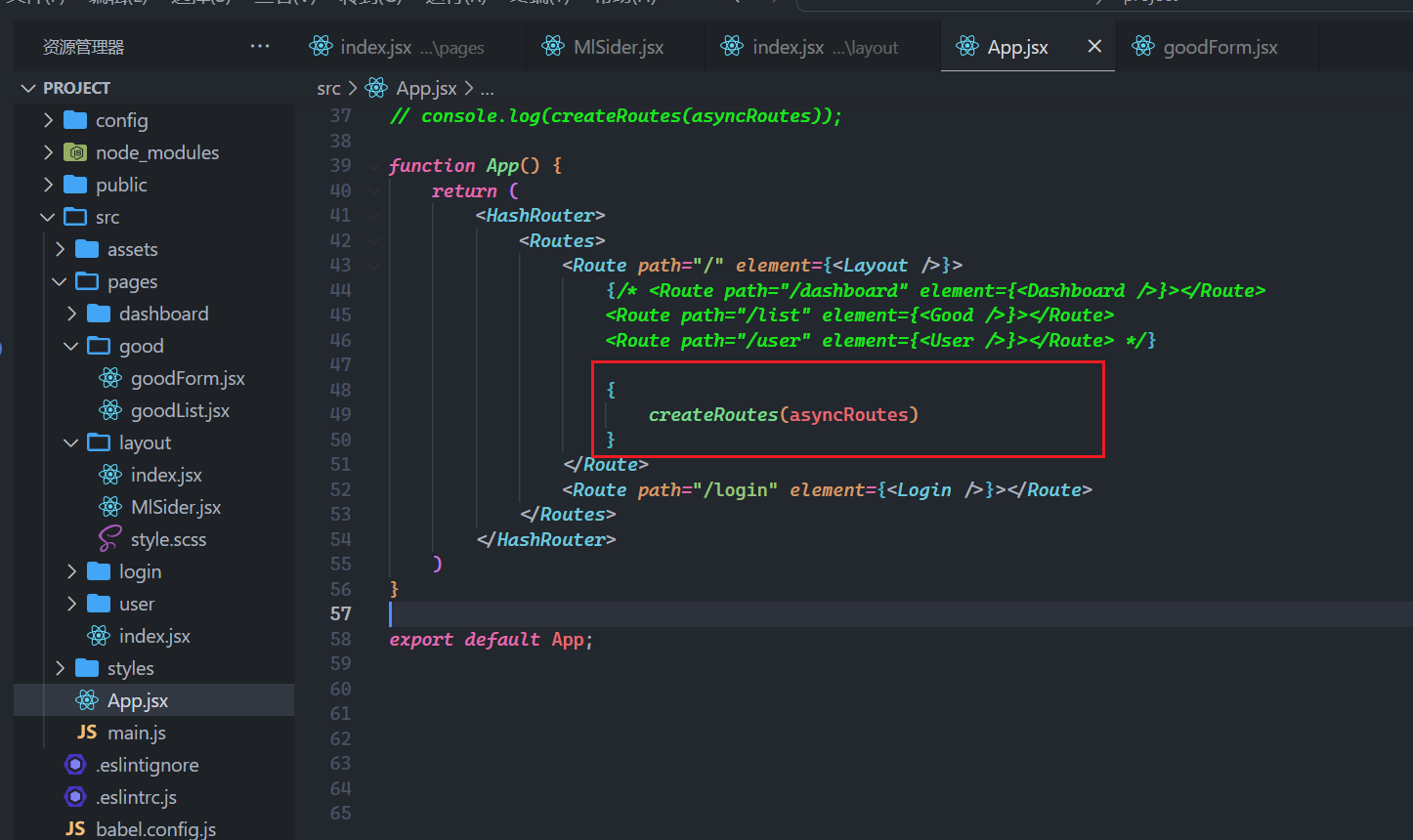This screenshot has width=1413, height=840.
Task: Expand the public folder chevron
Action: point(49,185)
